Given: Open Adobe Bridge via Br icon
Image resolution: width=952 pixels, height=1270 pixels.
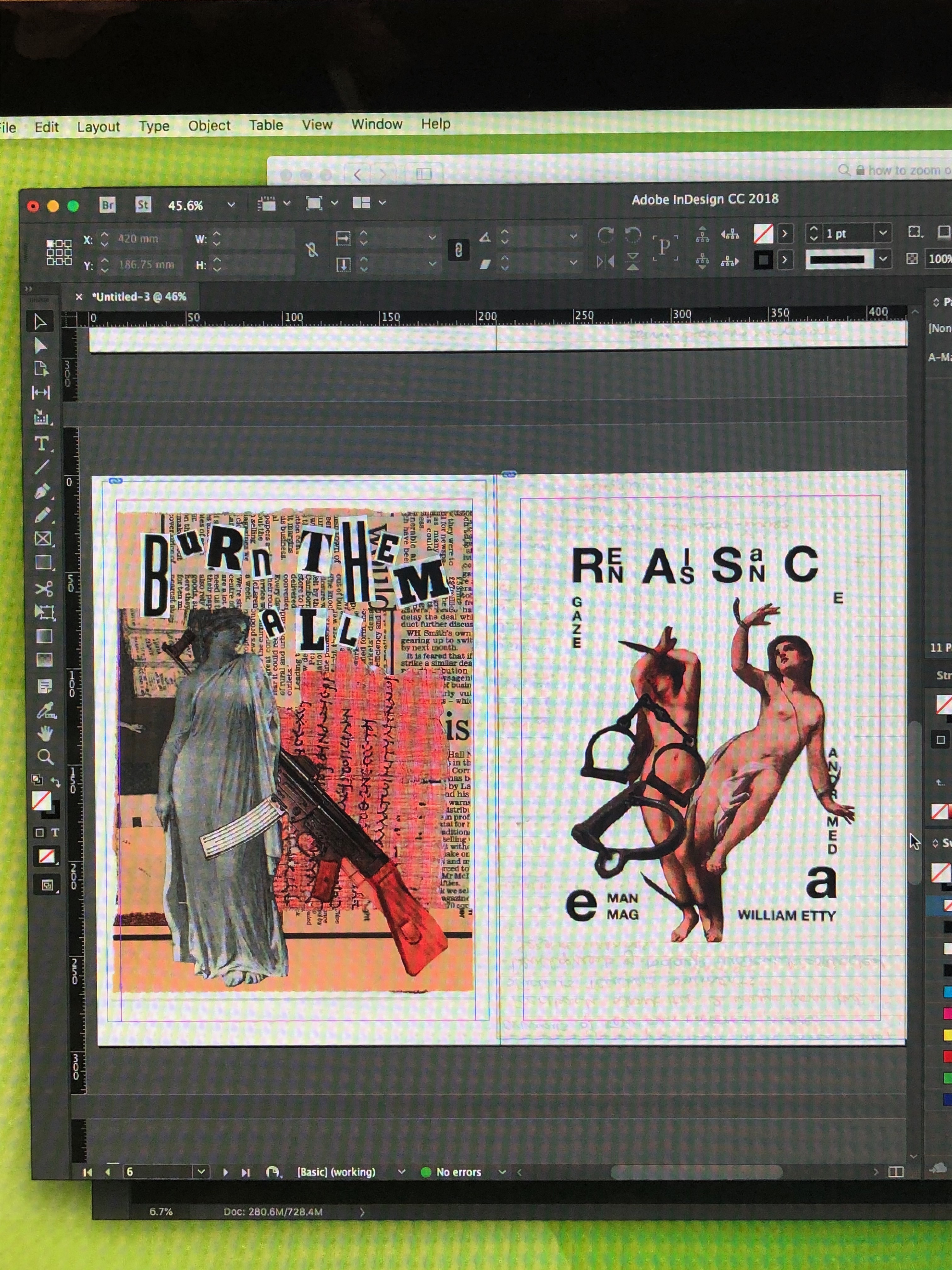Looking at the screenshot, I should click(107, 205).
